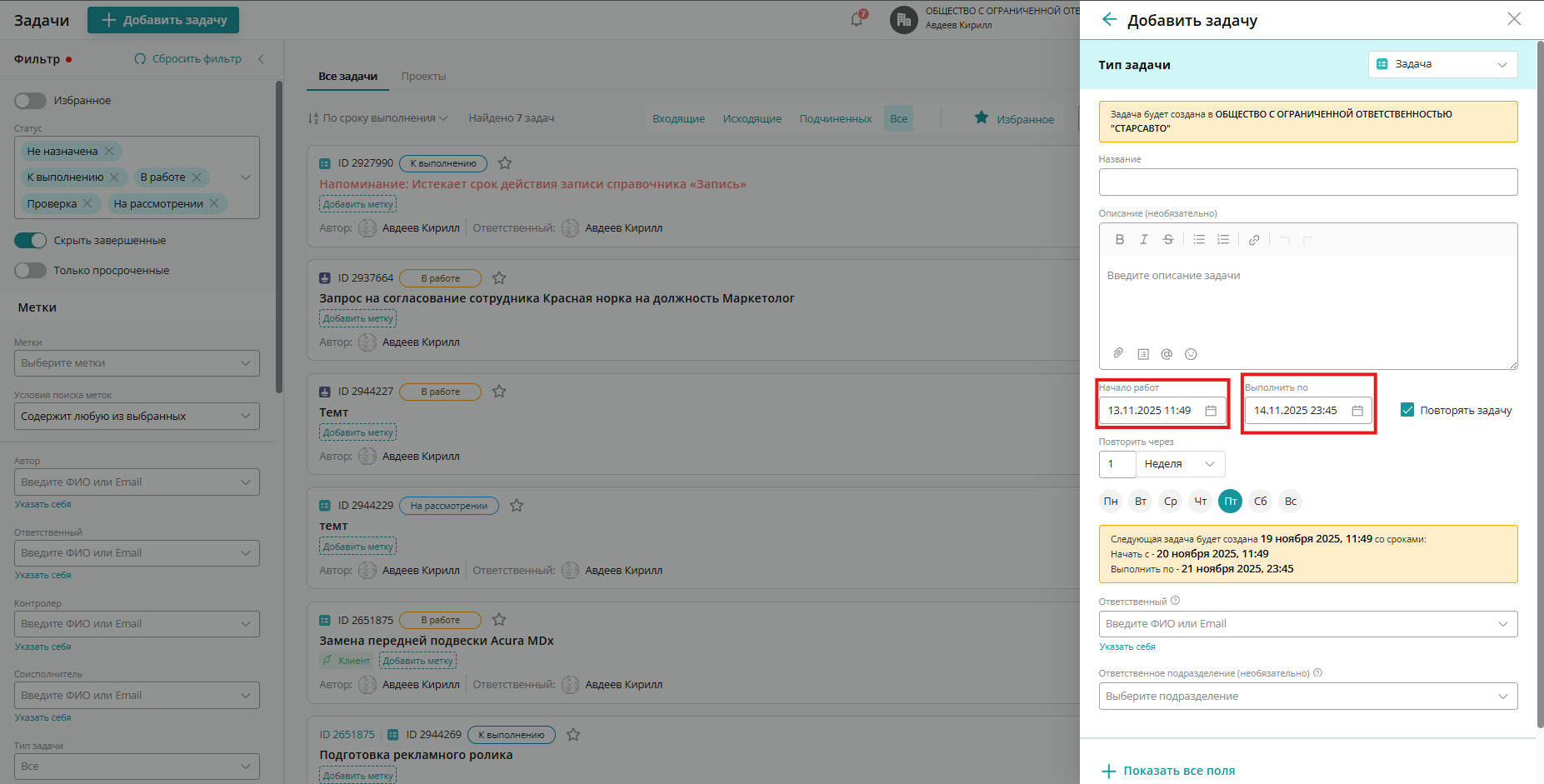Click the company building icon in header

(903, 19)
